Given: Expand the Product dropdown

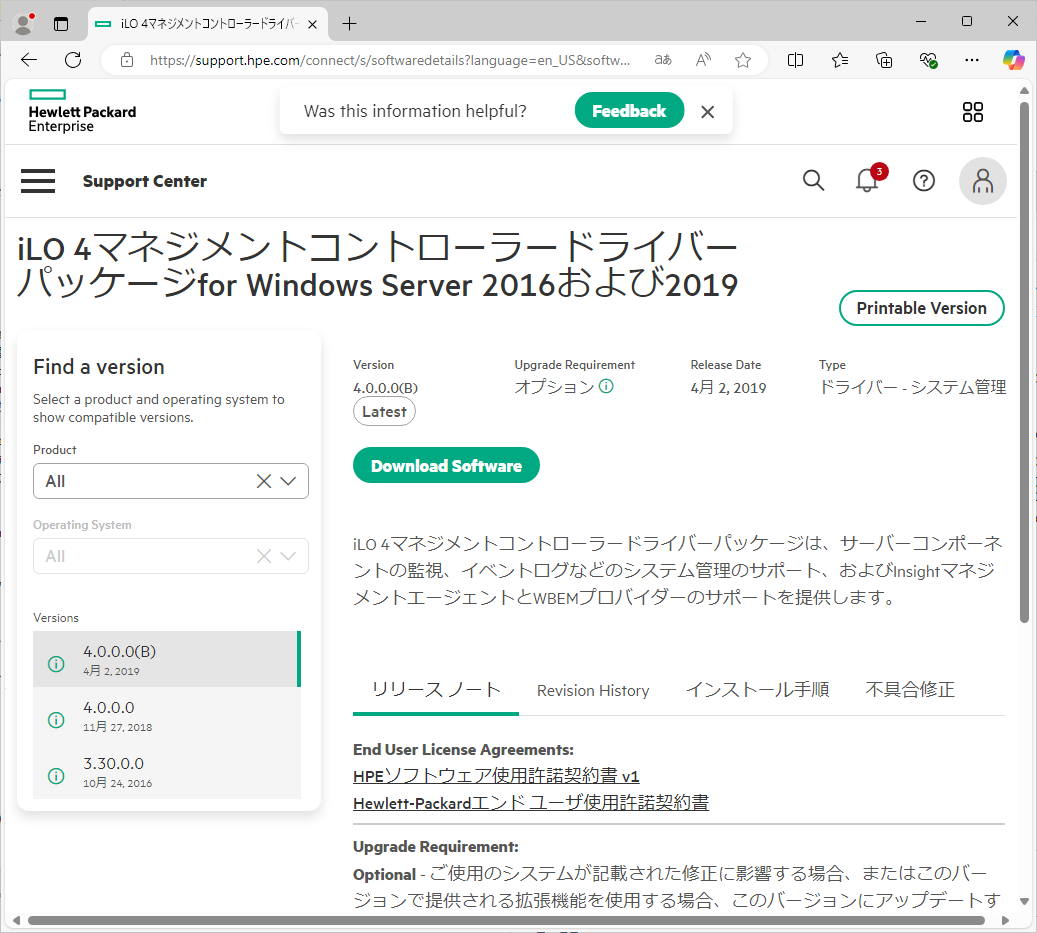Looking at the screenshot, I should (x=288, y=481).
